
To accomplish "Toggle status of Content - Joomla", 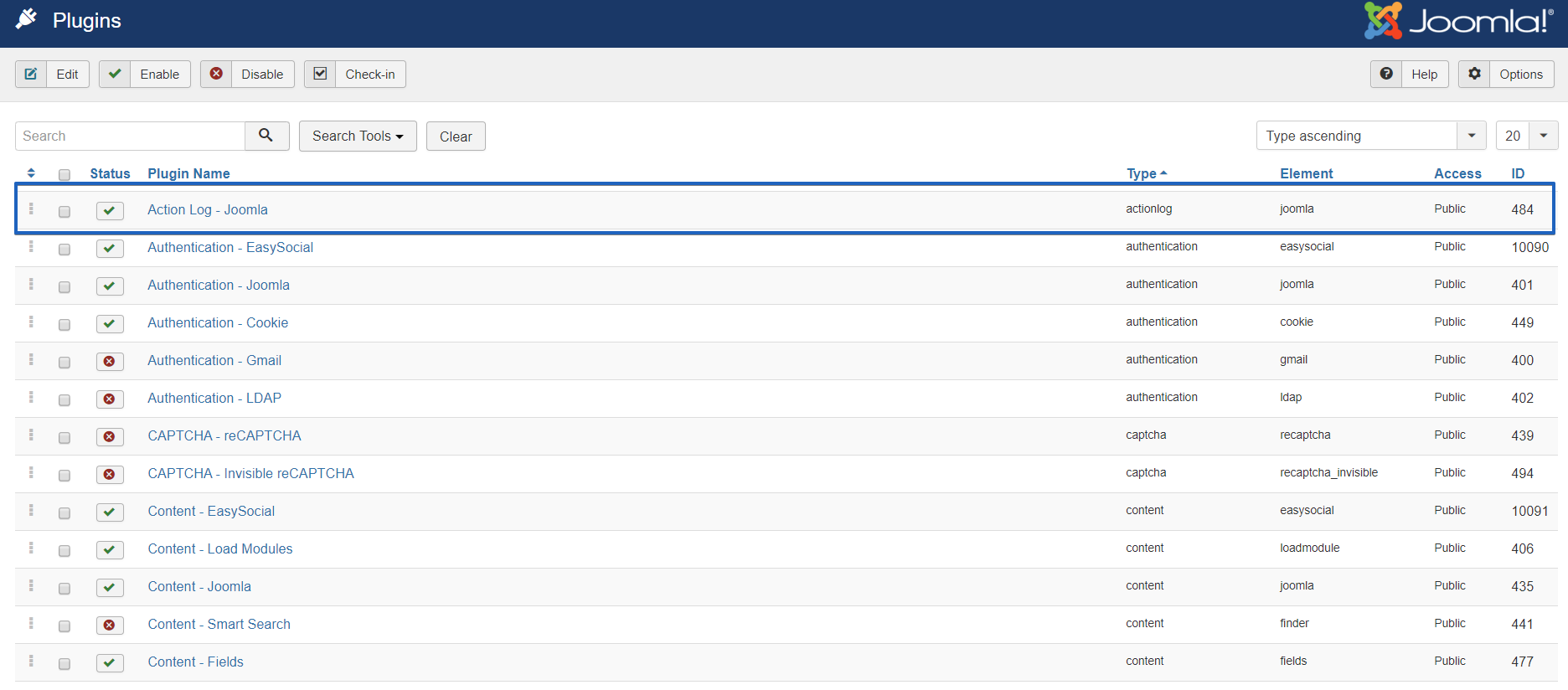I will 110,588.
